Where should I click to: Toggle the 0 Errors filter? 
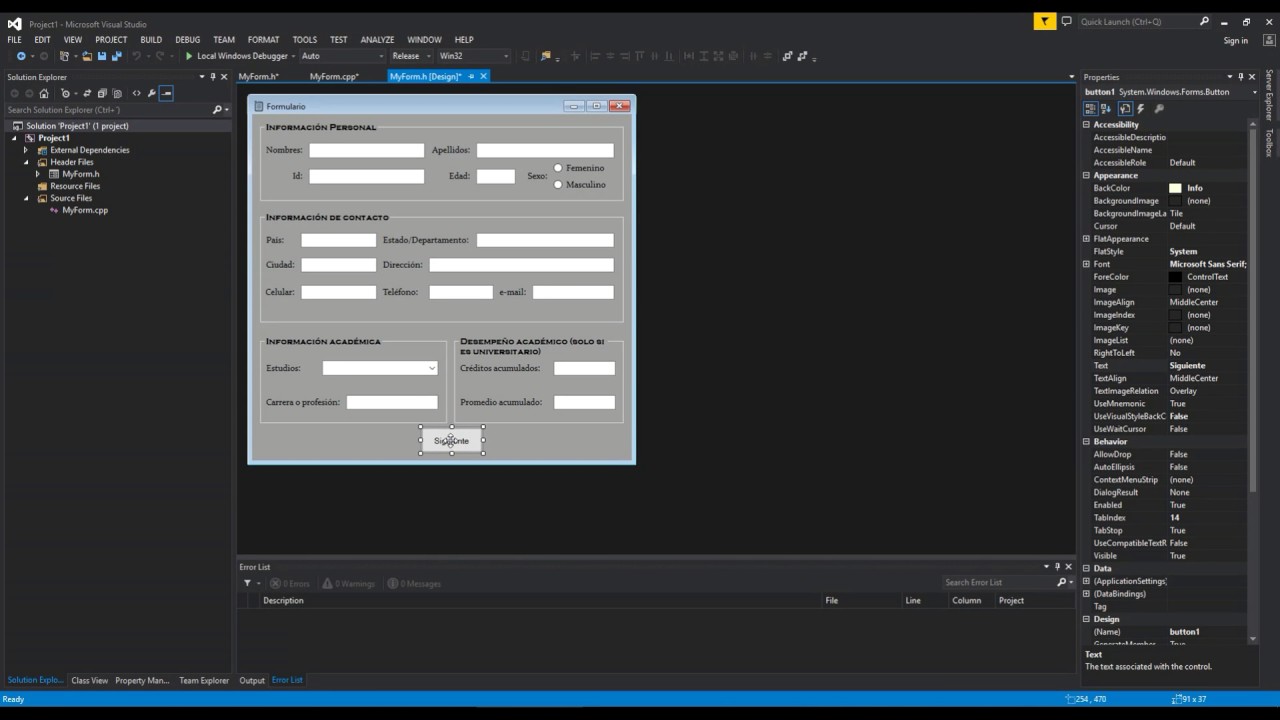[290, 583]
